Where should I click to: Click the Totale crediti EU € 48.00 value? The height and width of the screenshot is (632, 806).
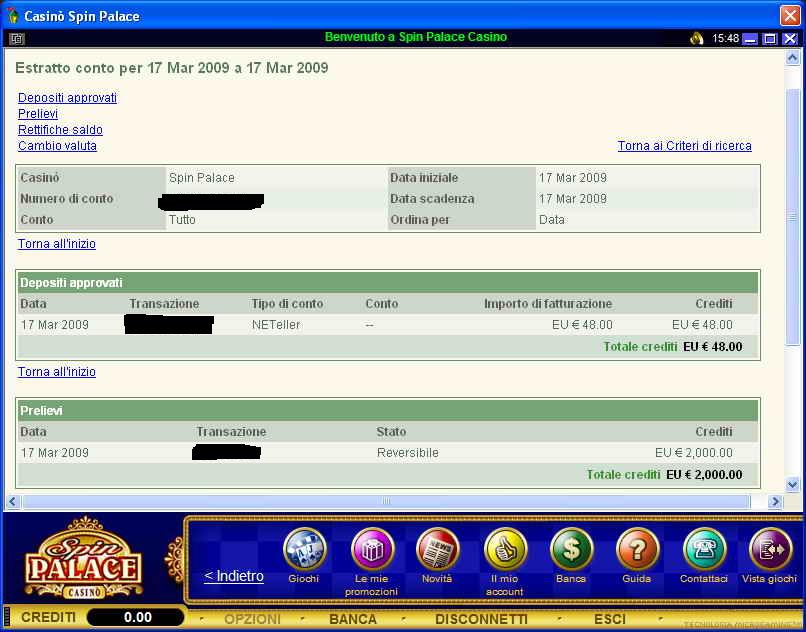pyautogui.click(x=712, y=347)
